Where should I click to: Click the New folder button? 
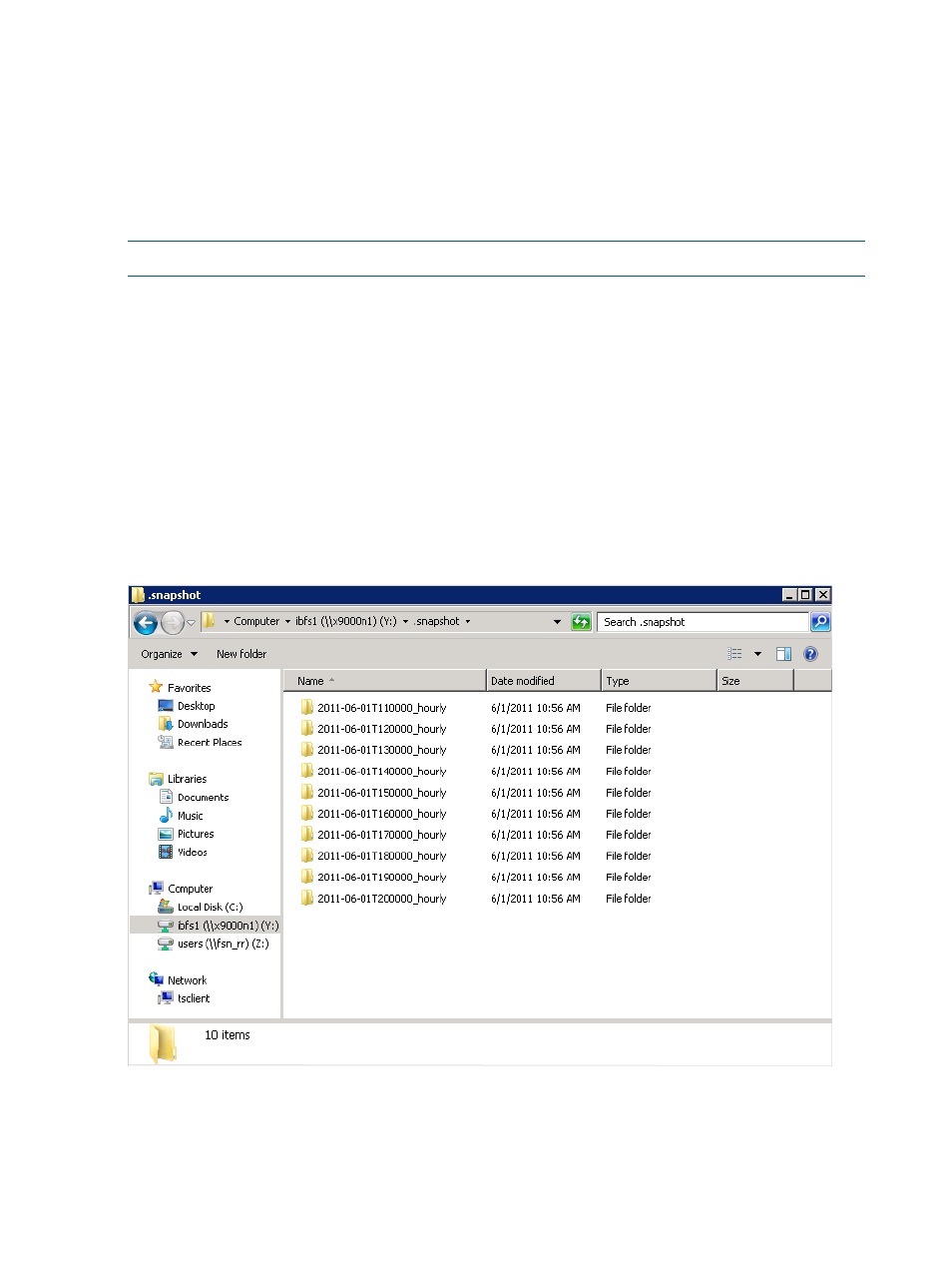[241, 654]
